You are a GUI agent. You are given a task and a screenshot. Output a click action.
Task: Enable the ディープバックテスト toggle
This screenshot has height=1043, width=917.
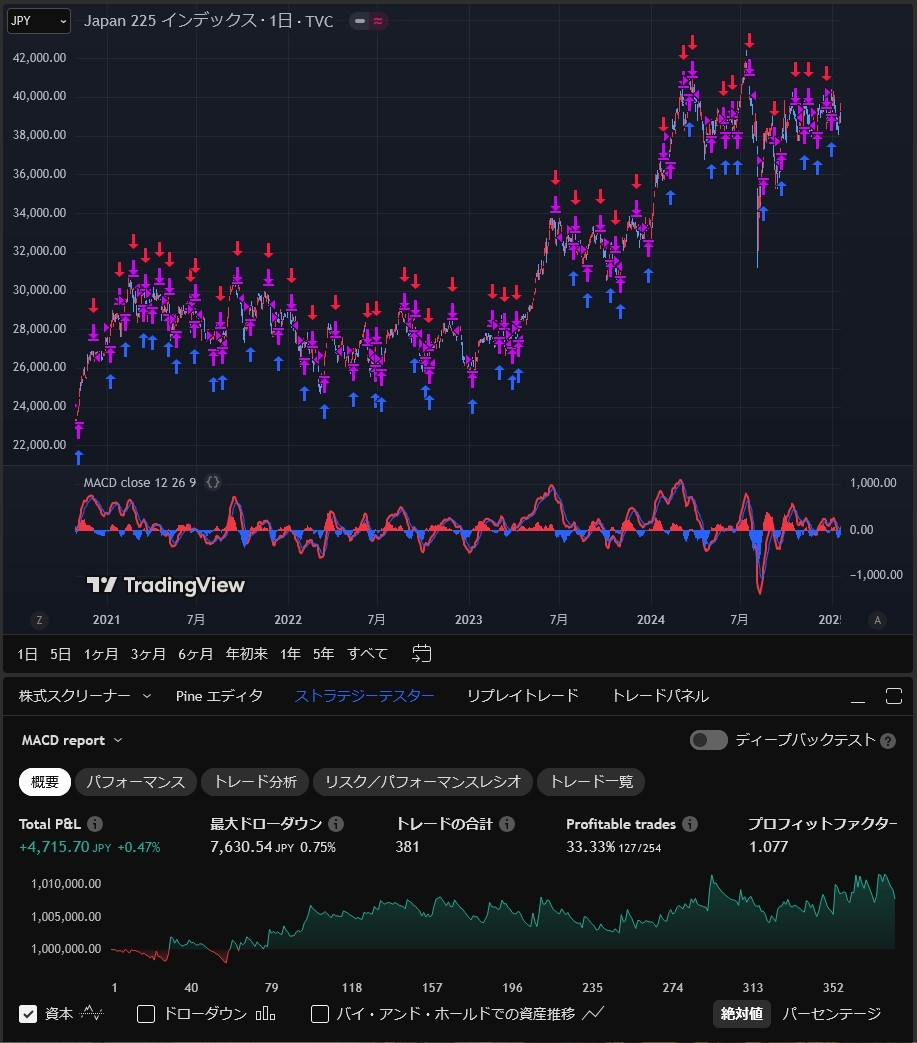708,739
